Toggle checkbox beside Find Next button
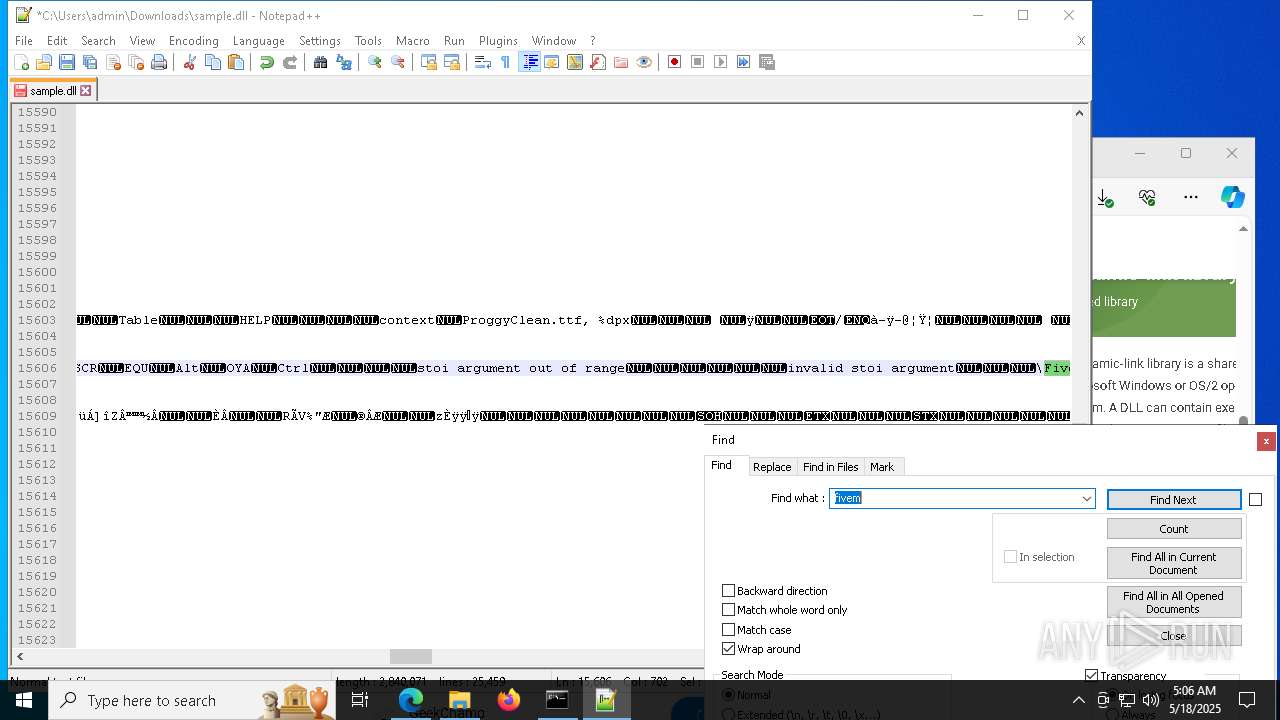The height and width of the screenshot is (720, 1280). click(1256, 500)
